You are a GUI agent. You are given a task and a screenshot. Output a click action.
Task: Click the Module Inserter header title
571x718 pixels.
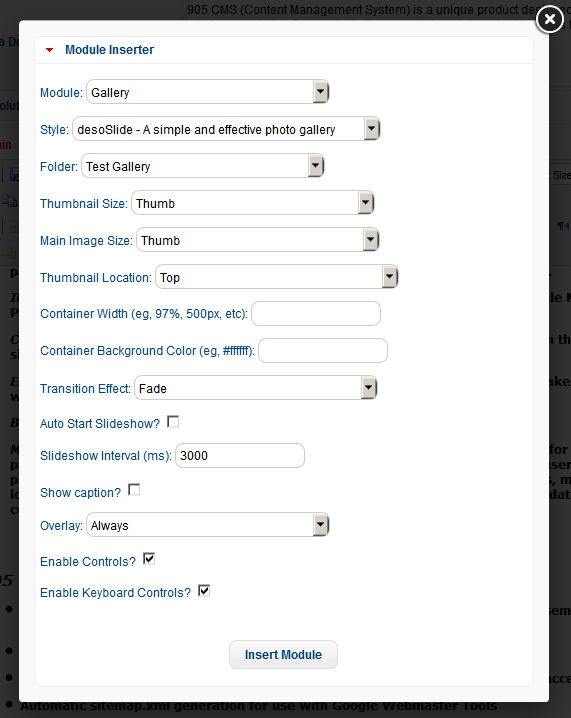pyautogui.click(x=109, y=50)
